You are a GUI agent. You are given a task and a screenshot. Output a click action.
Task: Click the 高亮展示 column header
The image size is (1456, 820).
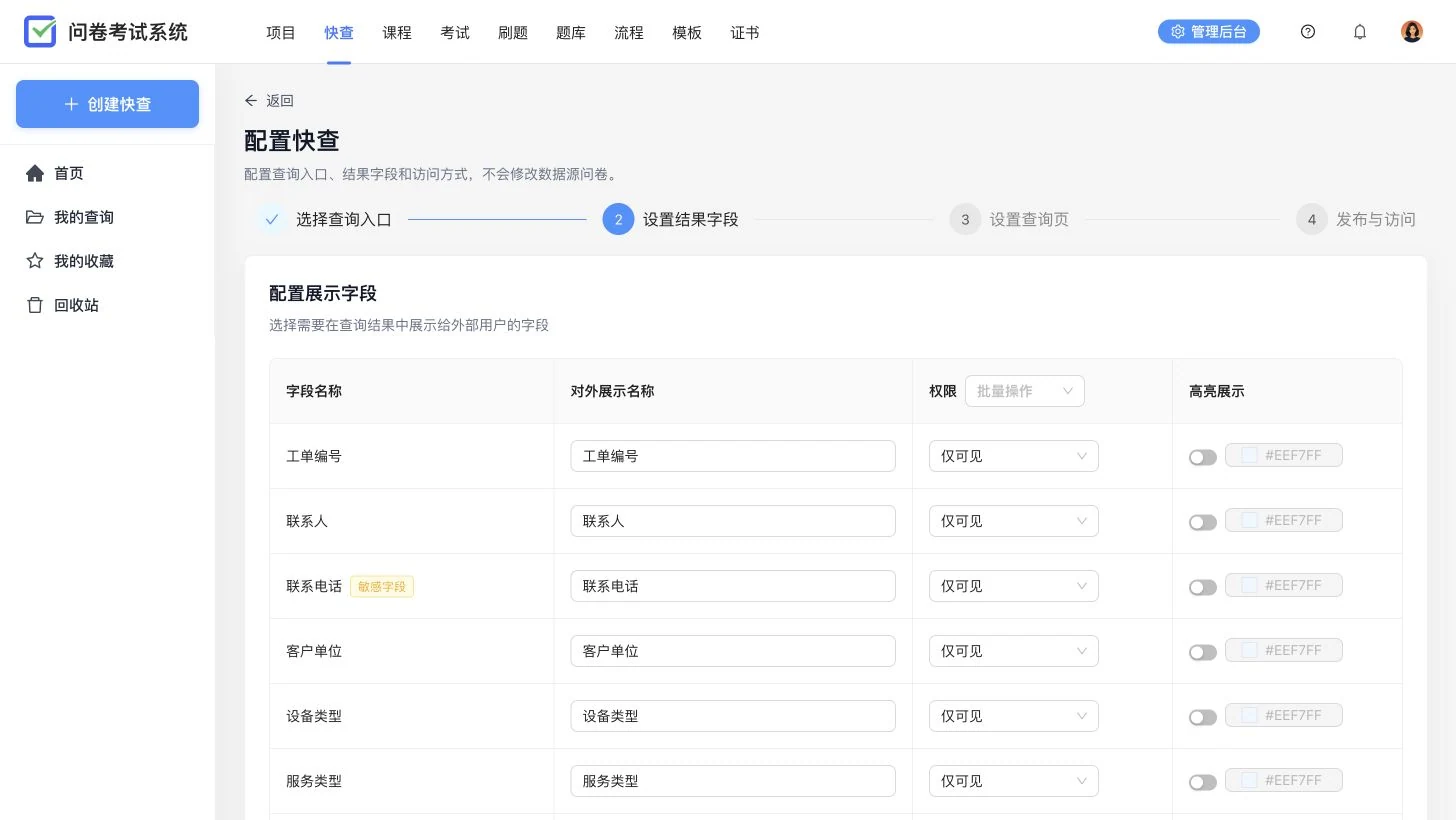(1217, 392)
